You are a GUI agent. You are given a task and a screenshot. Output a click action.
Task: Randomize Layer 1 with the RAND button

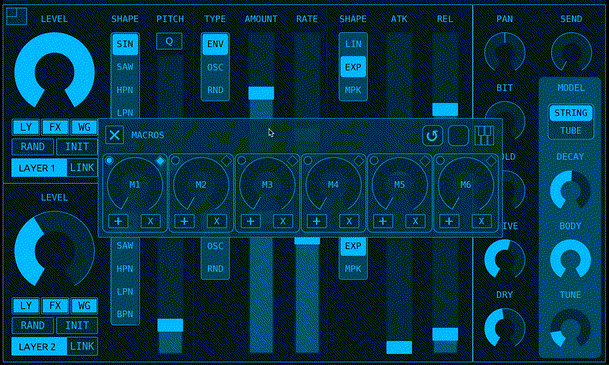pyautogui.click(x=33, y=147)
